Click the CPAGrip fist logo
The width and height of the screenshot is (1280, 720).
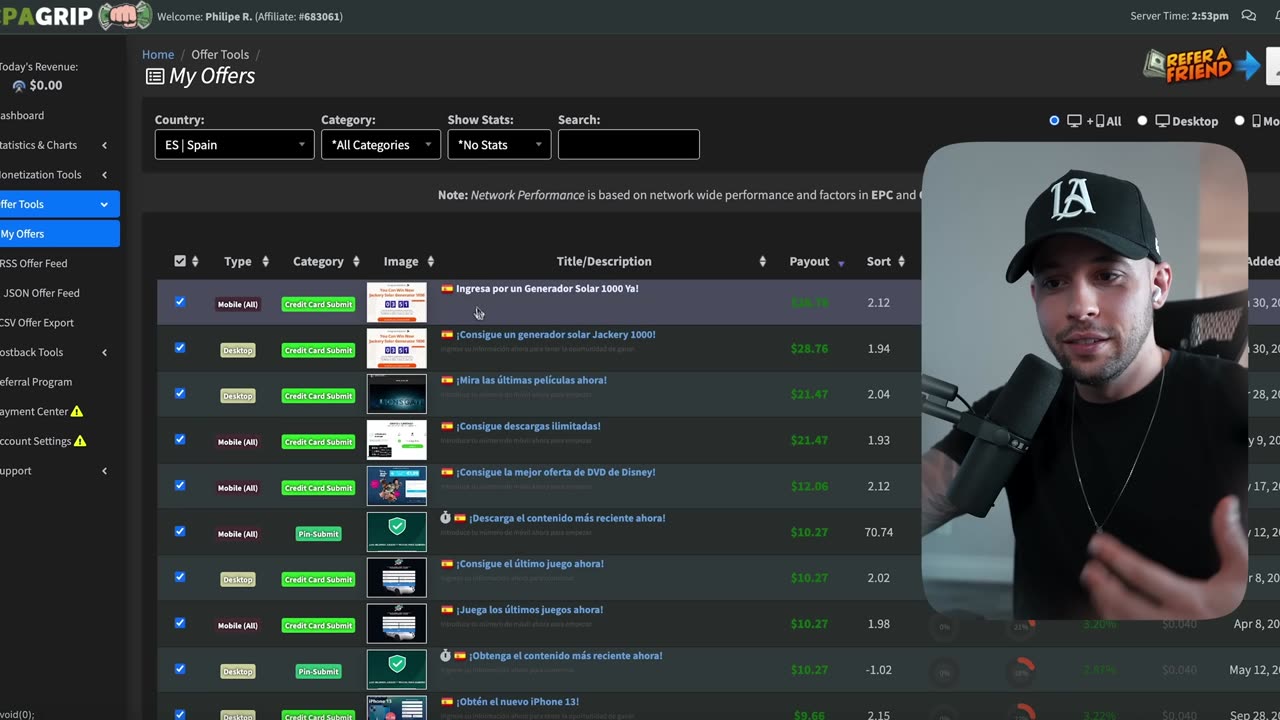click(x=125, y=16)
